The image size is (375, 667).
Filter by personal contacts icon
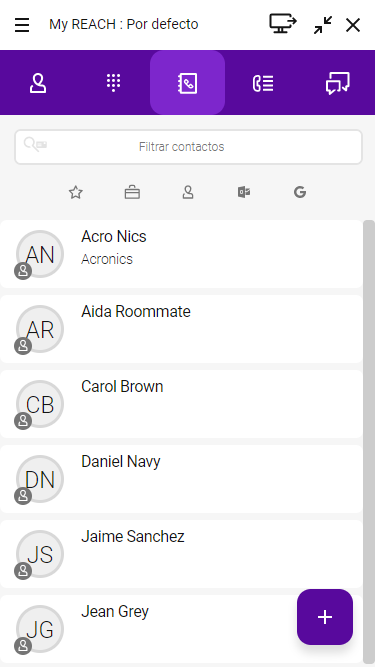pyautogui.click(x=188, y=193)
